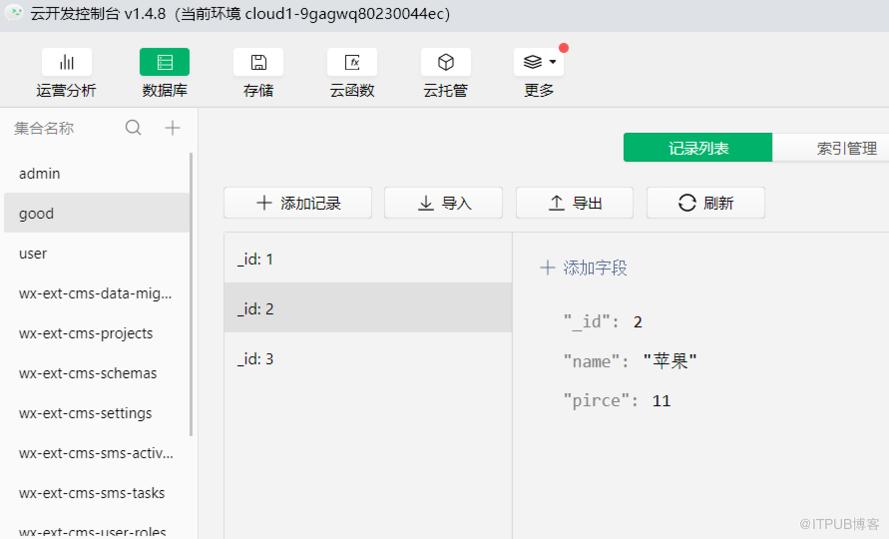Open the 云托管 cloud hosting icon
Image resolution: width=889 pixels, height=539 pixels.
[x=446, y=62]
